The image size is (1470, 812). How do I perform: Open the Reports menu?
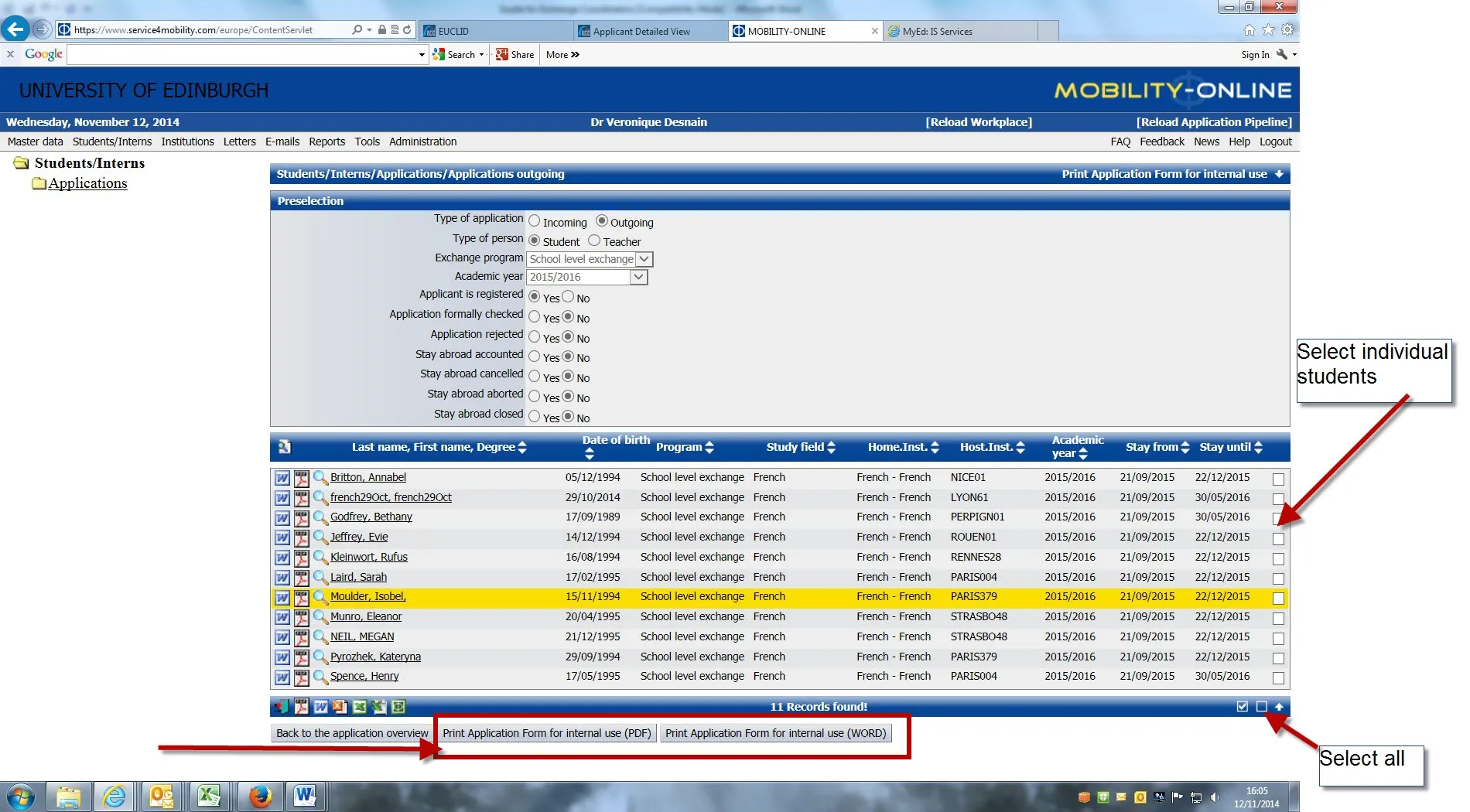[x=326, y=142]
